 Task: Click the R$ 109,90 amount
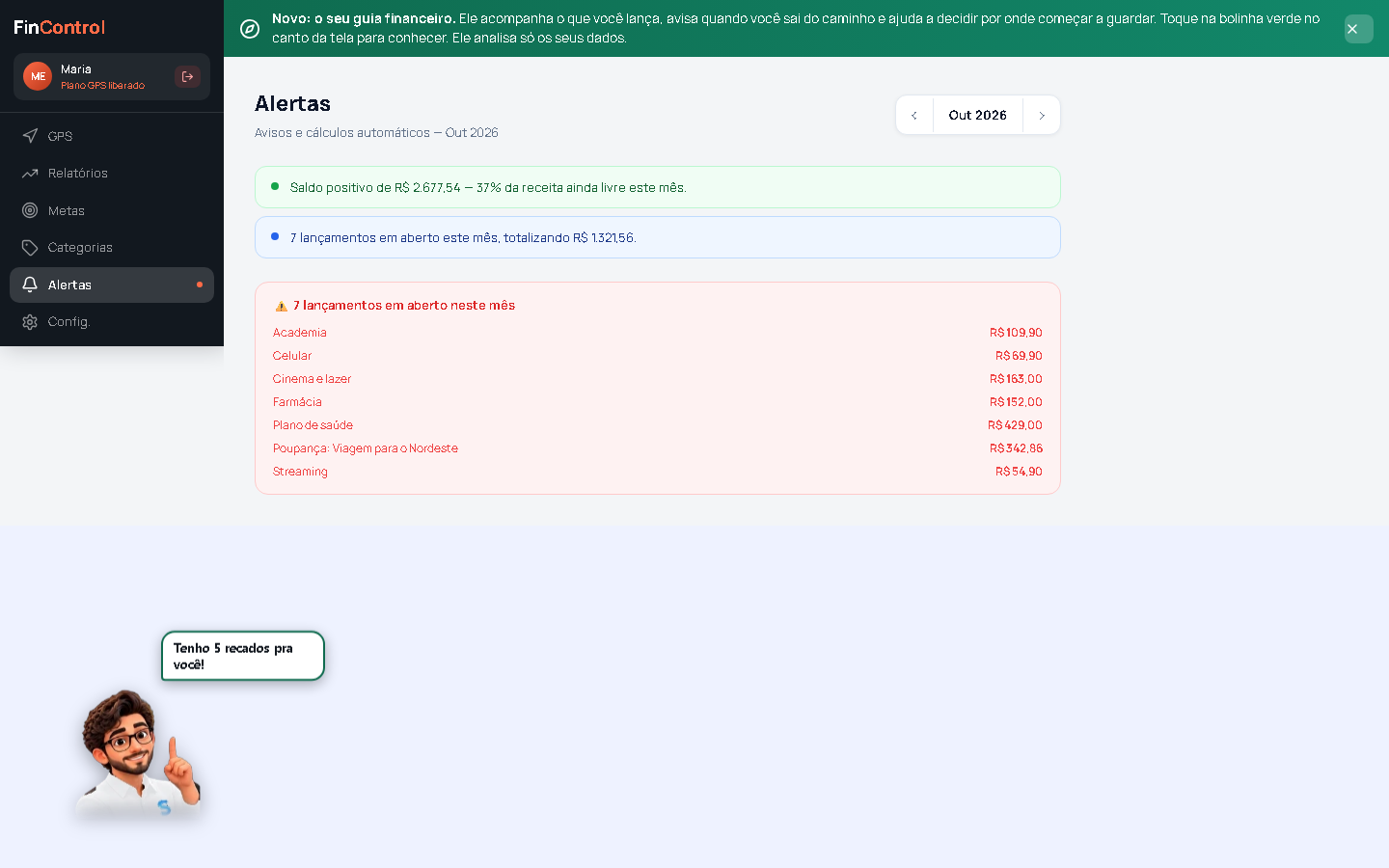1016,333
